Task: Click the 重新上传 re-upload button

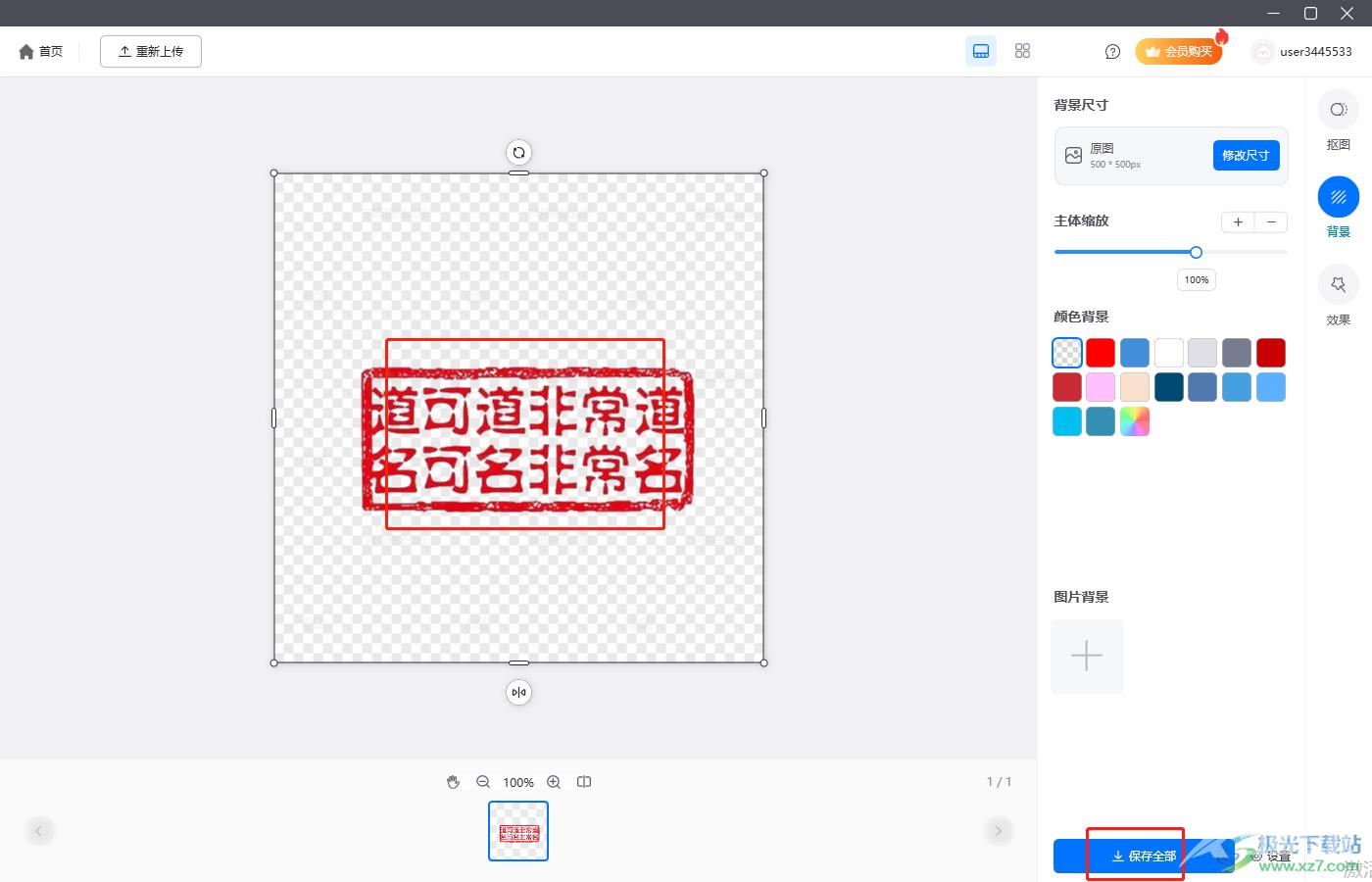Action: 151,52
